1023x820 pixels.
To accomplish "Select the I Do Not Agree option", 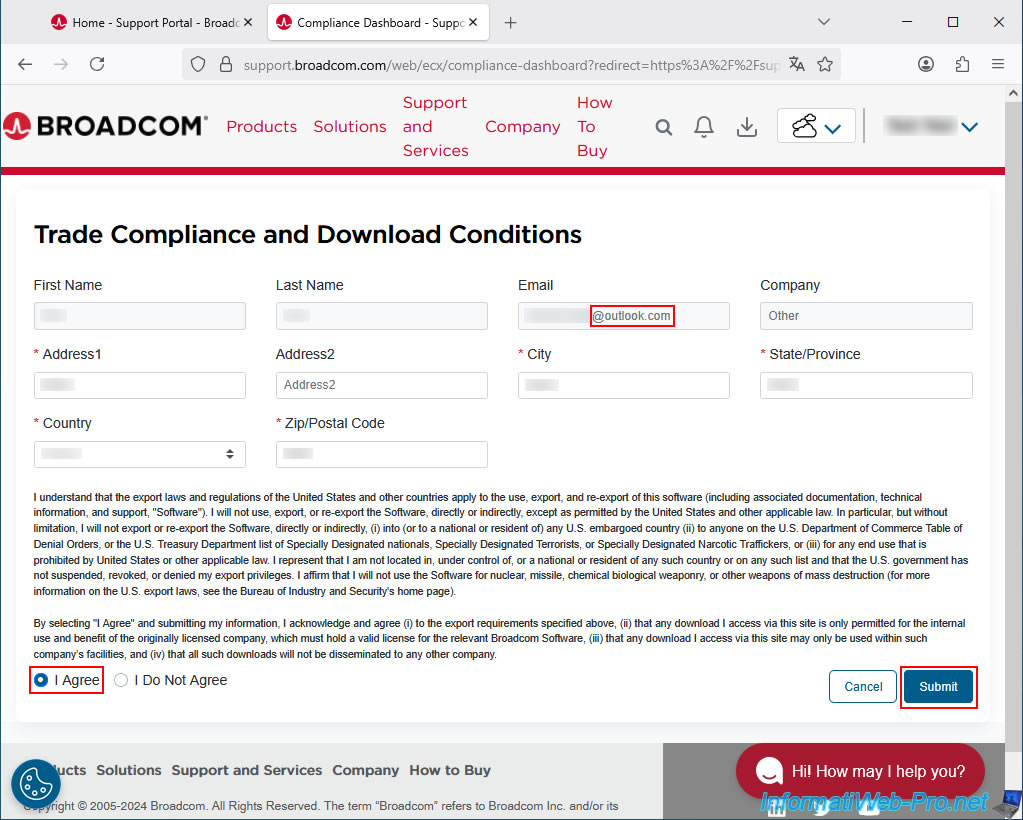I will [x=121, y=680].
